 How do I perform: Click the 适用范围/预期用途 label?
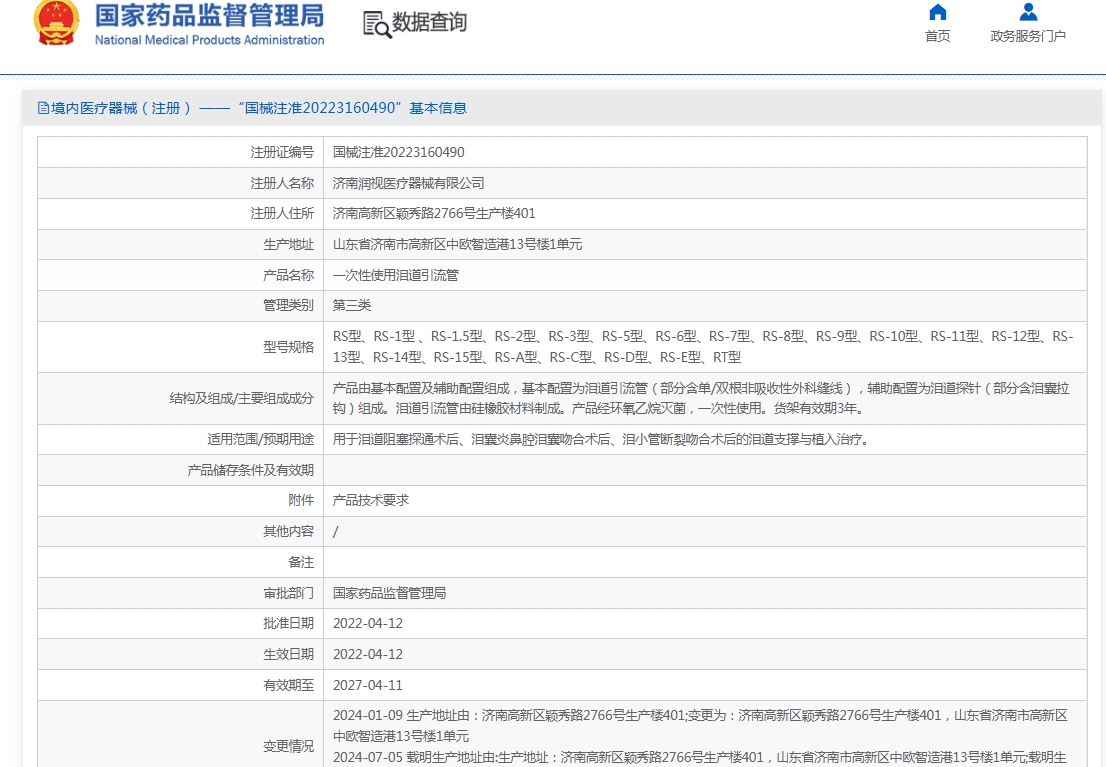[261, 440]
